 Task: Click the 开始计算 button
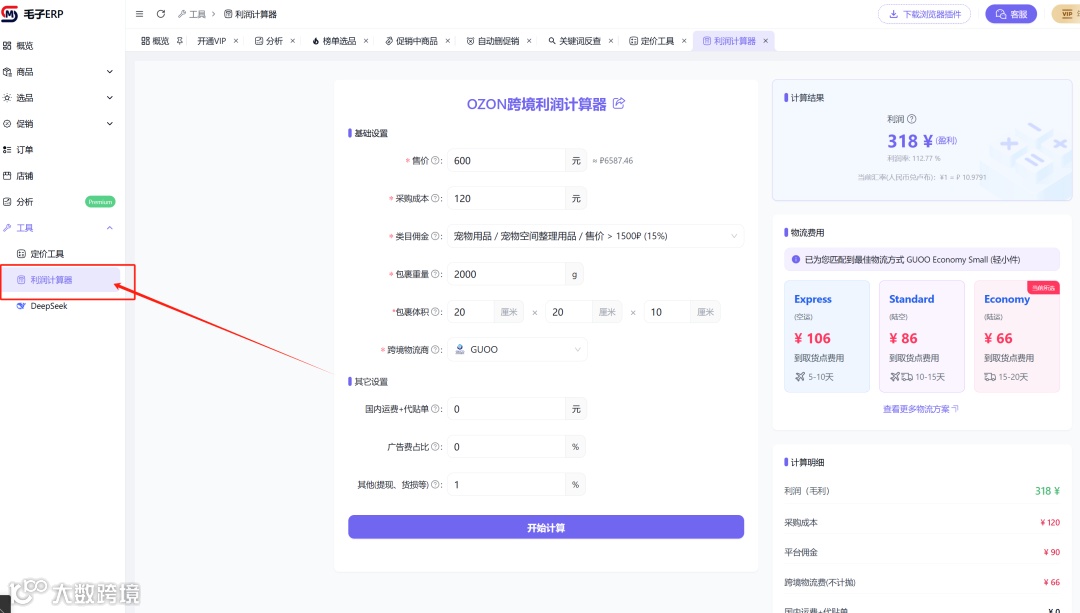[x=546, y=528]
